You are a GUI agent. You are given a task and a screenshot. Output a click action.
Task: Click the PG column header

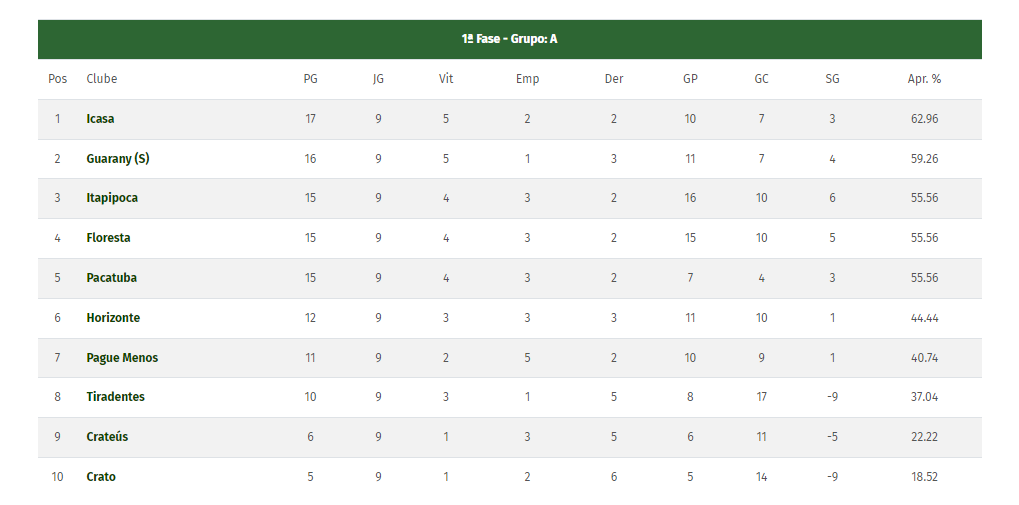310,79
